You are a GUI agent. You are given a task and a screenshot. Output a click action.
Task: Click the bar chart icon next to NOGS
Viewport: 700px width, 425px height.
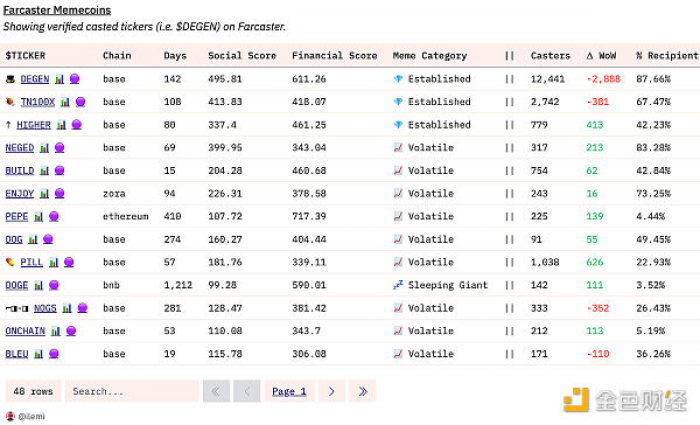67,308
